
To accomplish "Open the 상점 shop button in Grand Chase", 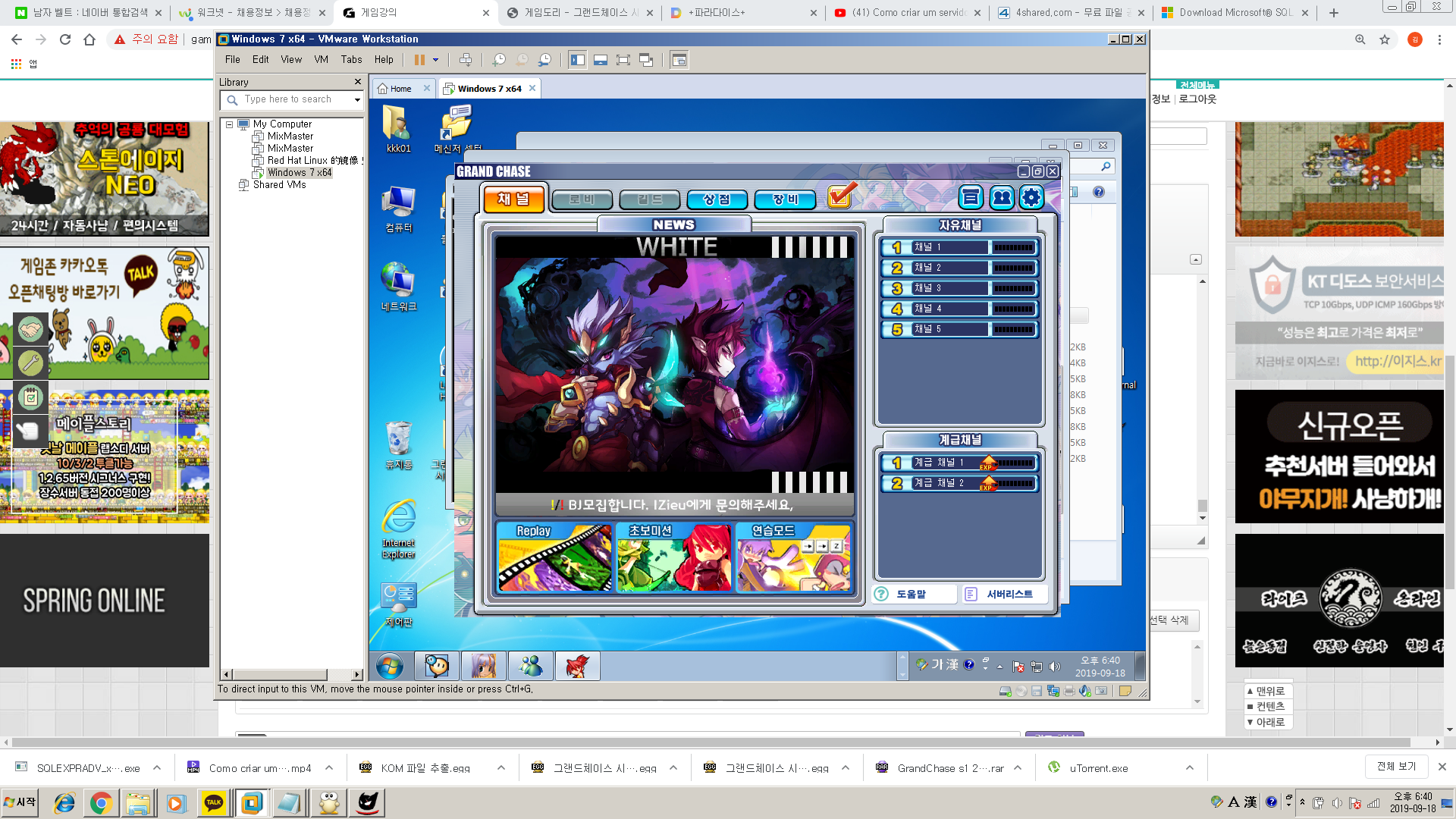I will [x=717, y=199].
